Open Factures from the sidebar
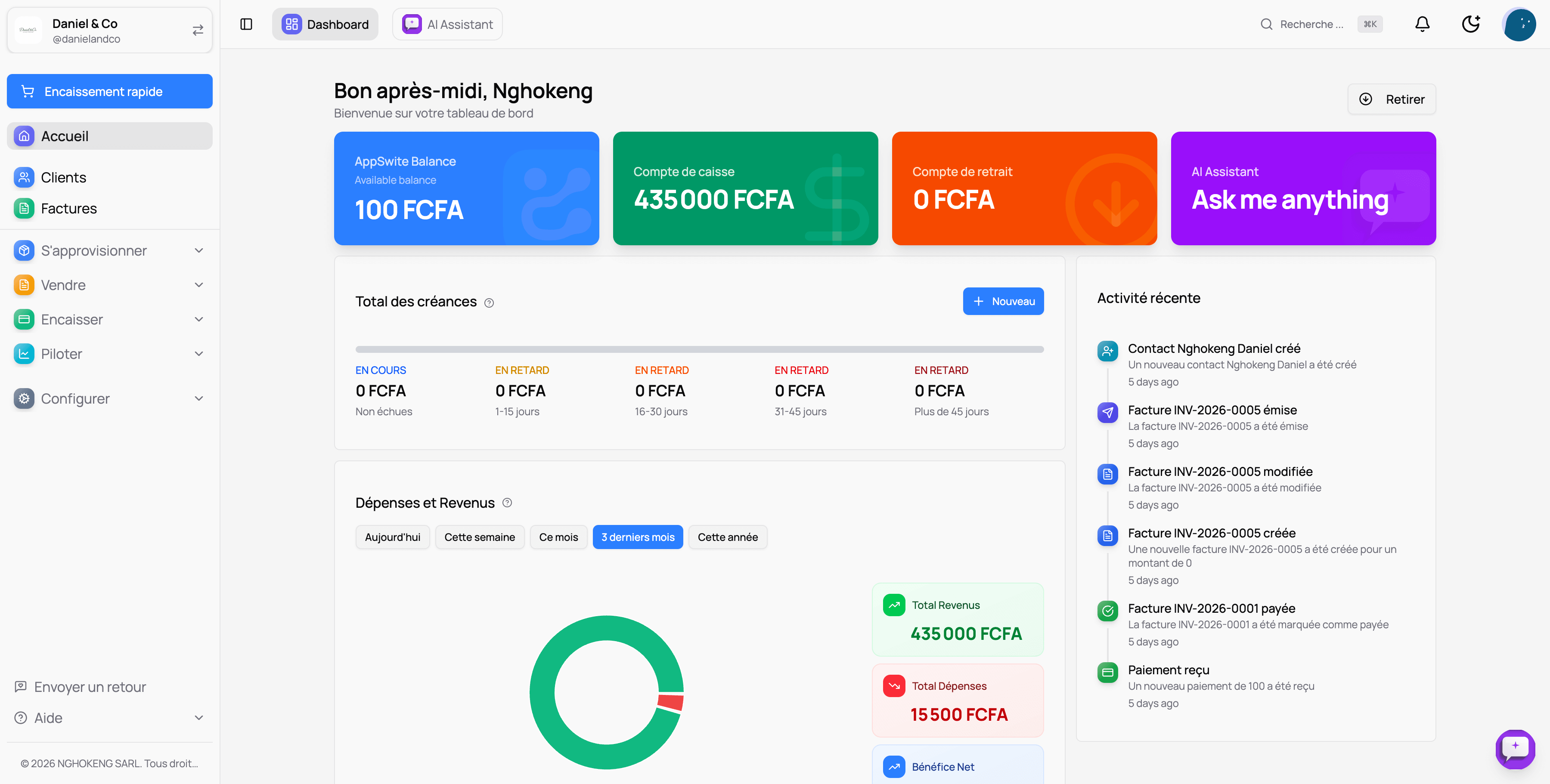Image resolution: width=1550 pixels, height=784 pixels. (68, 209)
